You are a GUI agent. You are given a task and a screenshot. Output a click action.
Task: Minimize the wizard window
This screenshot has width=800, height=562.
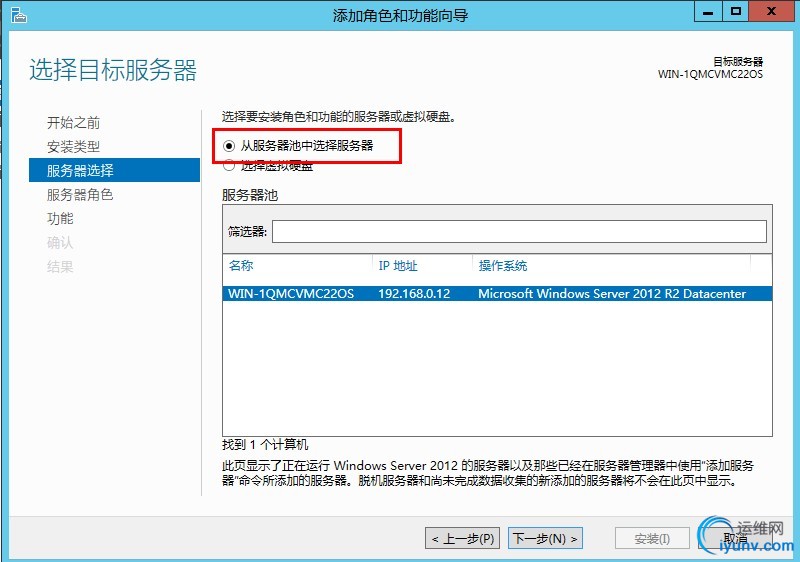[708, 12]
